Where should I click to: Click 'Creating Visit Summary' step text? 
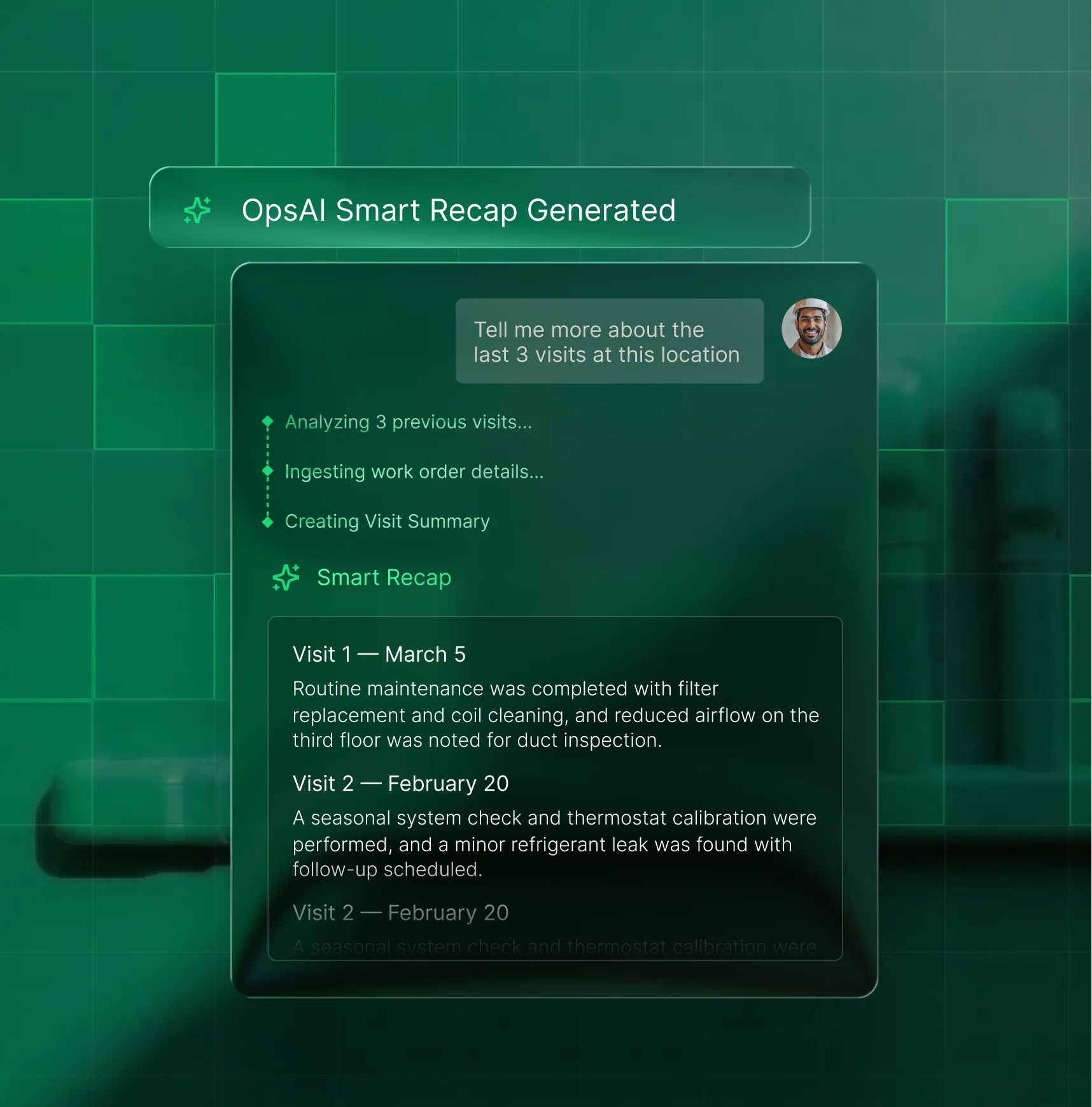(388, 521)
